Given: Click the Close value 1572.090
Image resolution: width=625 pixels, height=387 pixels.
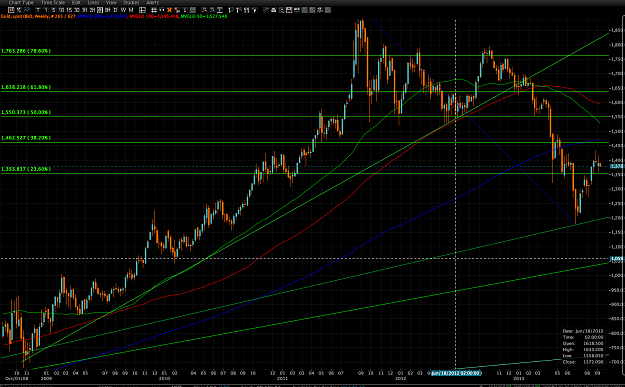Looking at the screenshot, I should [x=593, y=362].
